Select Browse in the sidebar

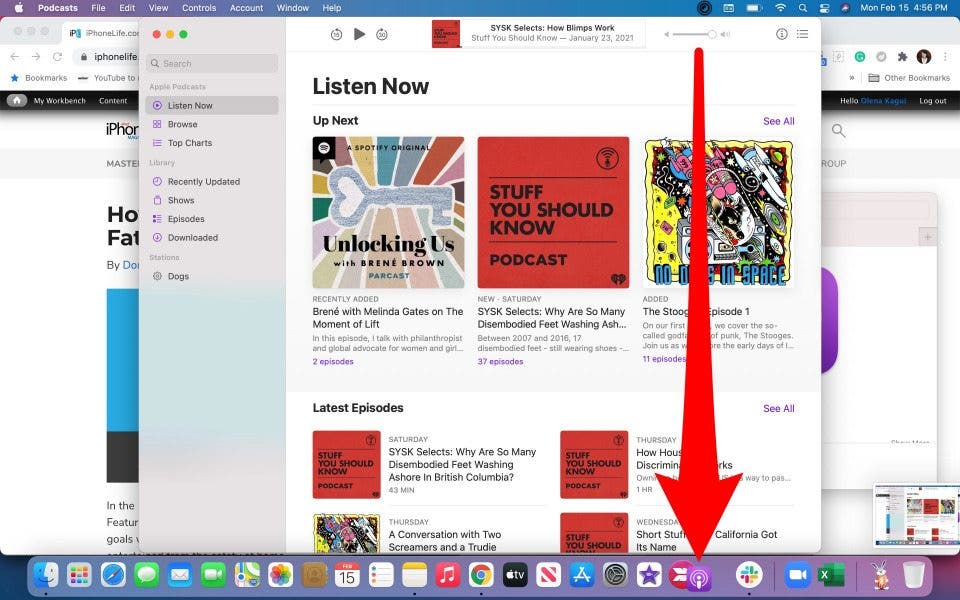tap(182, 124)
